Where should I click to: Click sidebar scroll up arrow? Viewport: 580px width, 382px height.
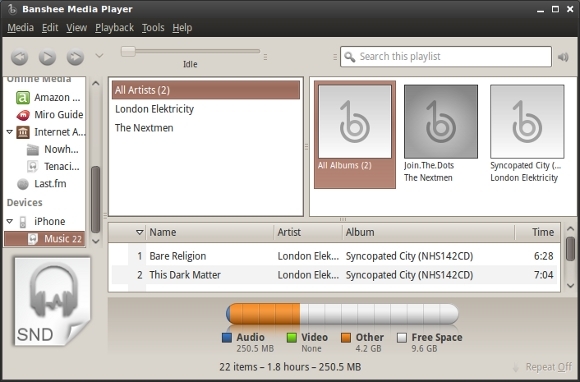[x=95, y=84]
